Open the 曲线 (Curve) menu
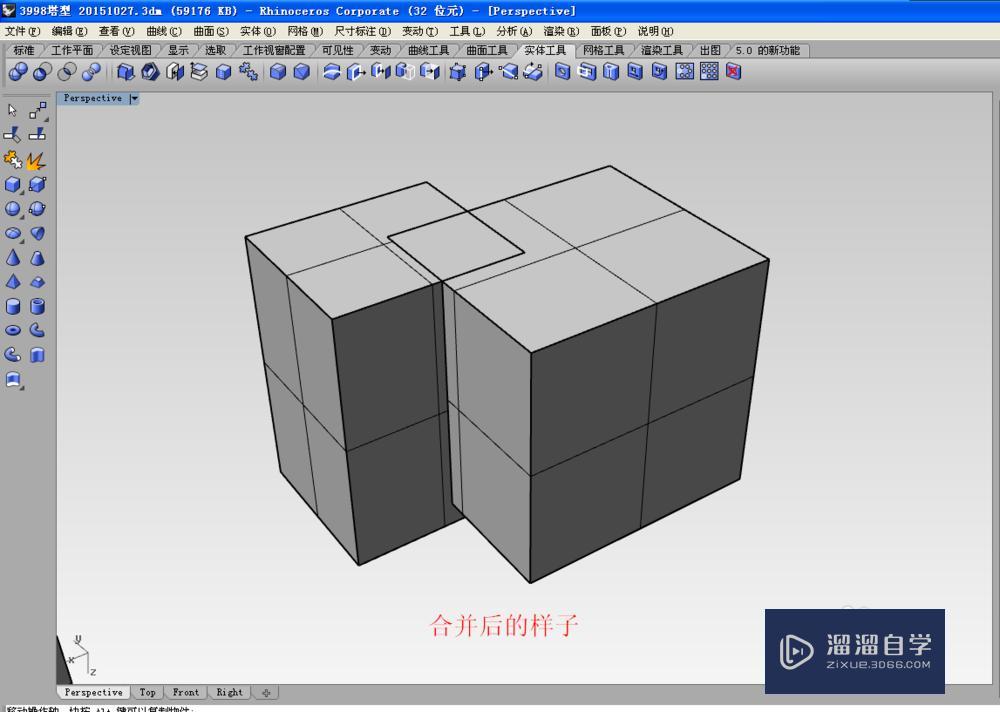 tap(163, 31)
